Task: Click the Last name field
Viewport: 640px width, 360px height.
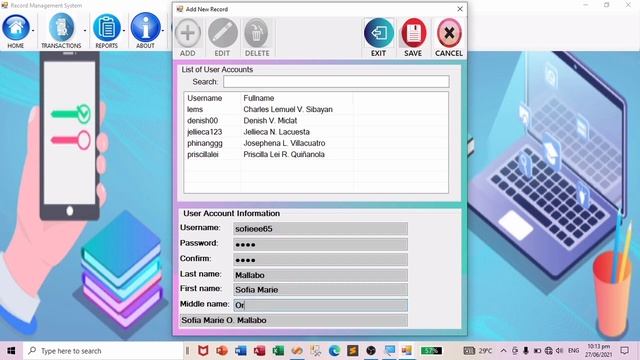Action: pyautogui.click(x=320, y=275)
